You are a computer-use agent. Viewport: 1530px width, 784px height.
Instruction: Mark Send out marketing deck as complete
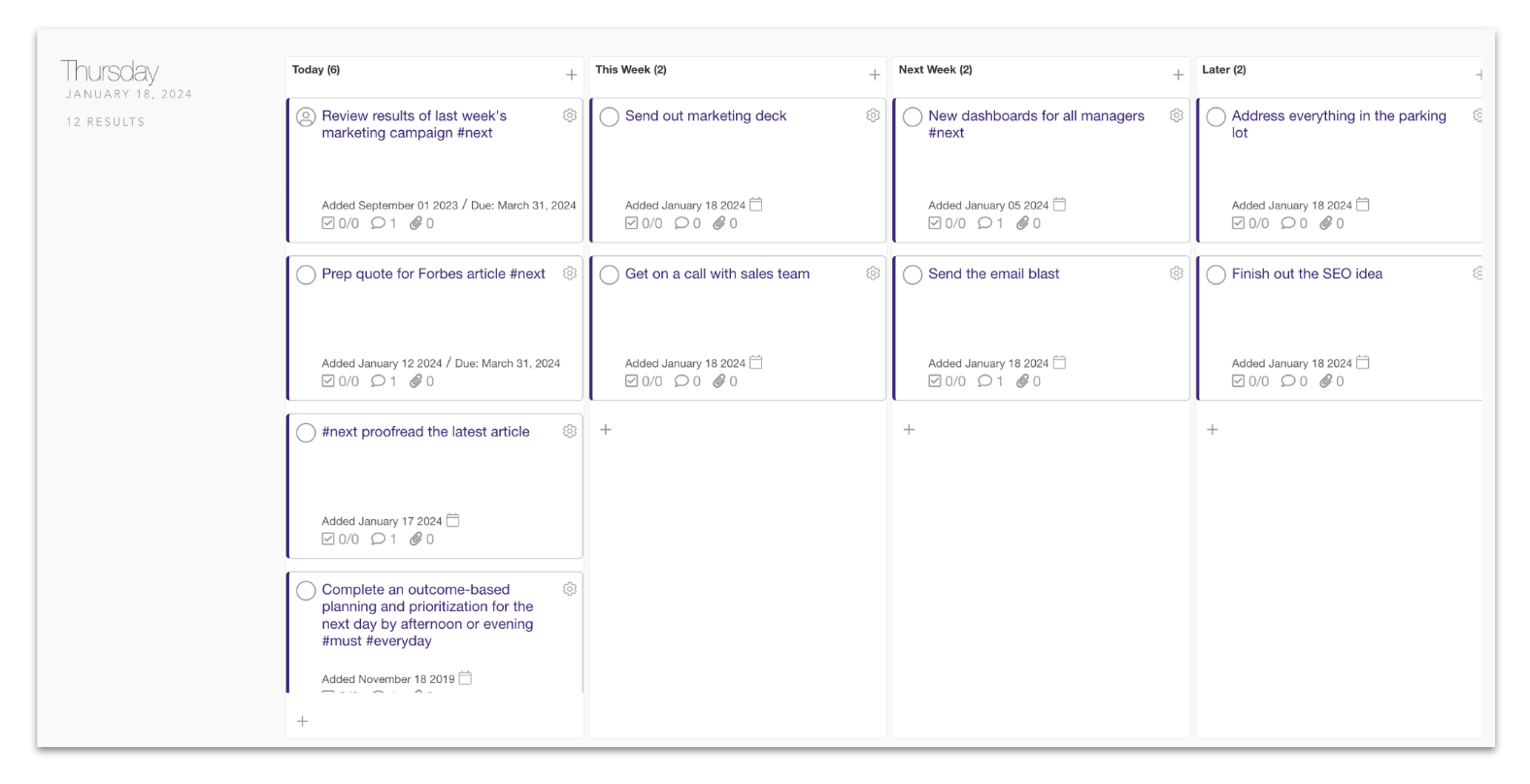point(610,117)
